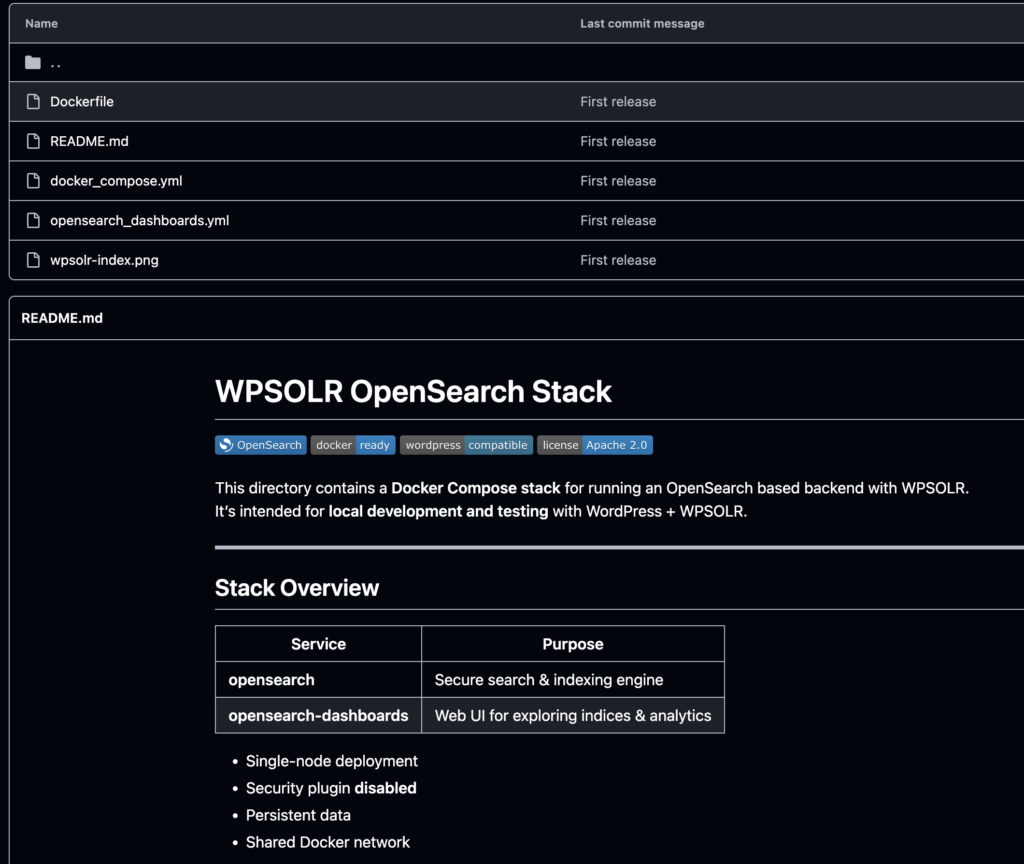Open the Dockerfile file link

[x=82, y=102]
